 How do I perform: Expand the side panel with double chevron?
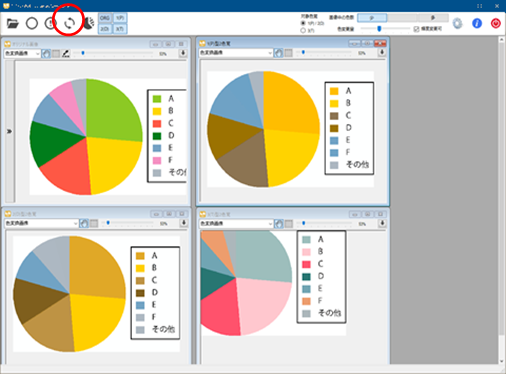click(9, 131)
